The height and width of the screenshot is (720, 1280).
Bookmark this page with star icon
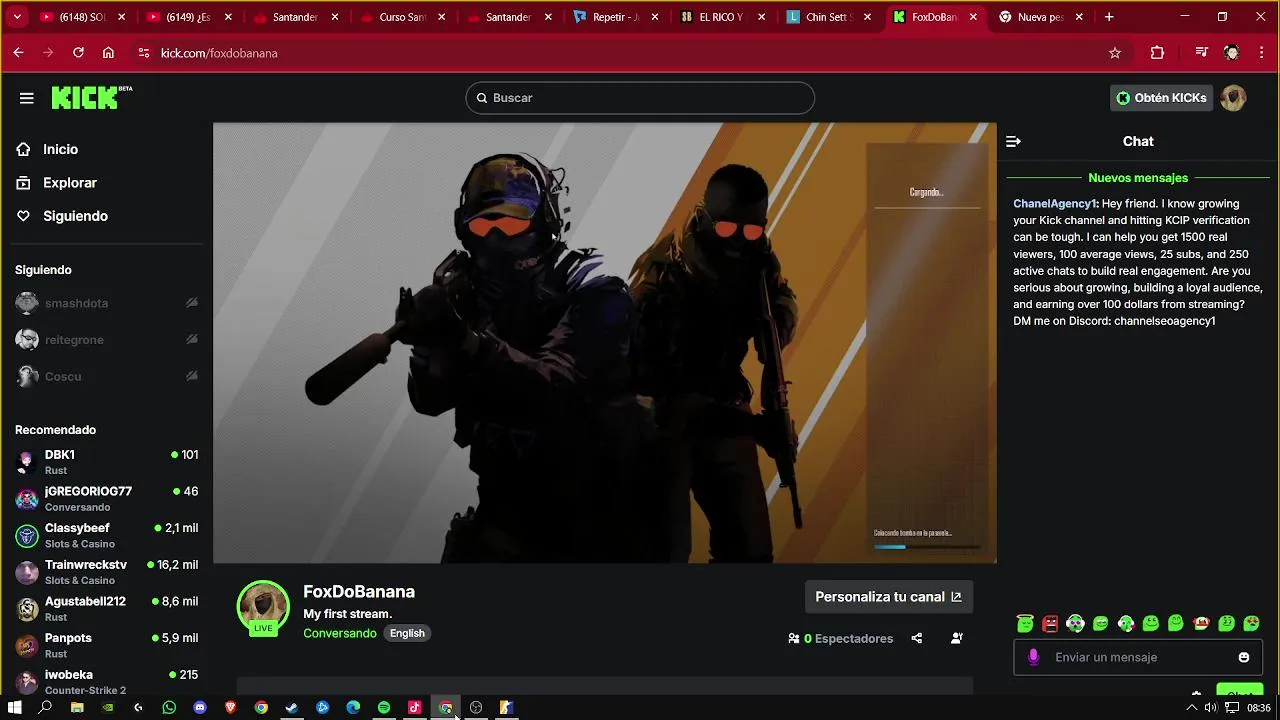(1115, 53)
